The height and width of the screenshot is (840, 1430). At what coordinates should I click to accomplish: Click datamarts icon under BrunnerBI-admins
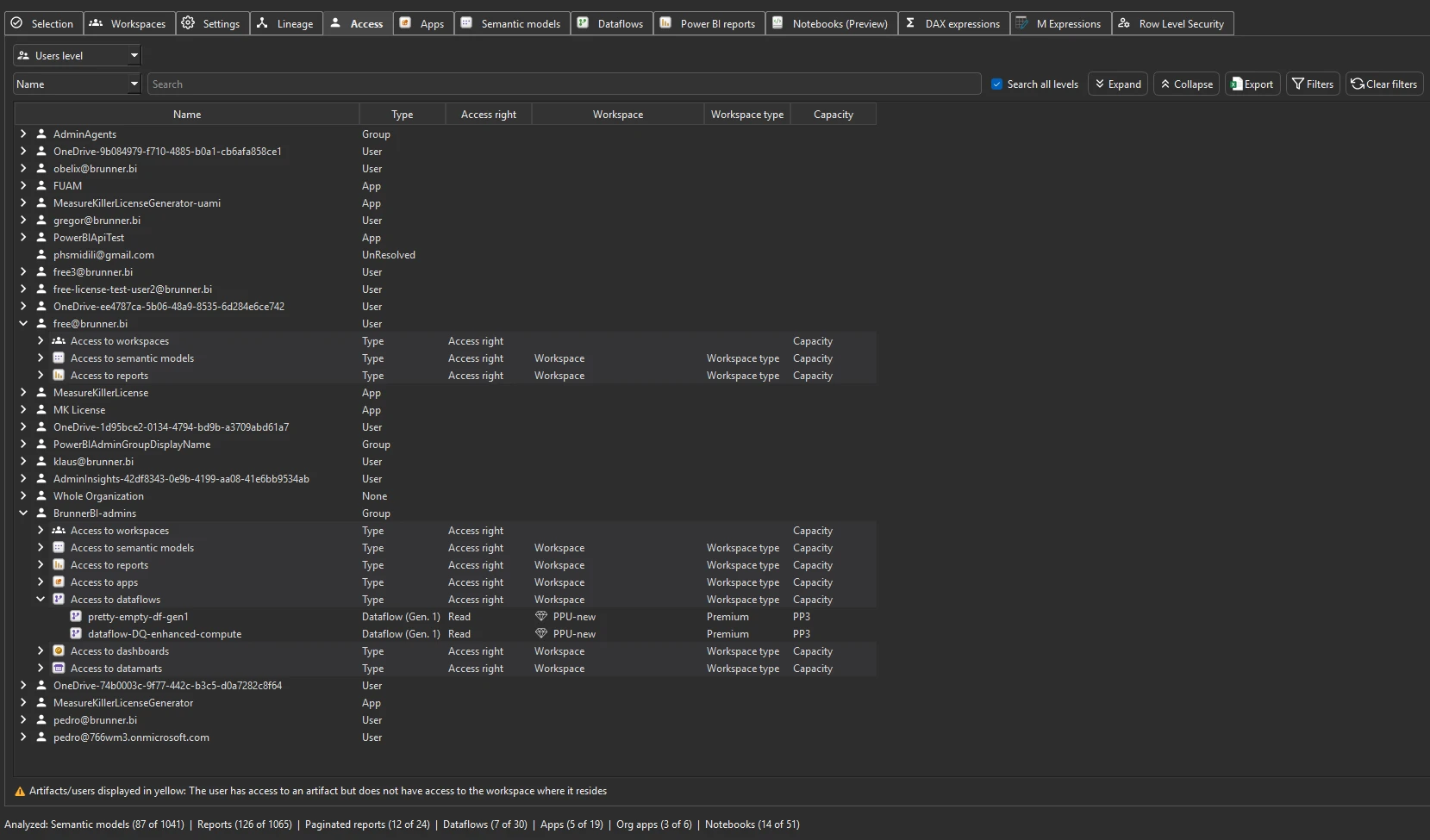[x=59, y=668]
